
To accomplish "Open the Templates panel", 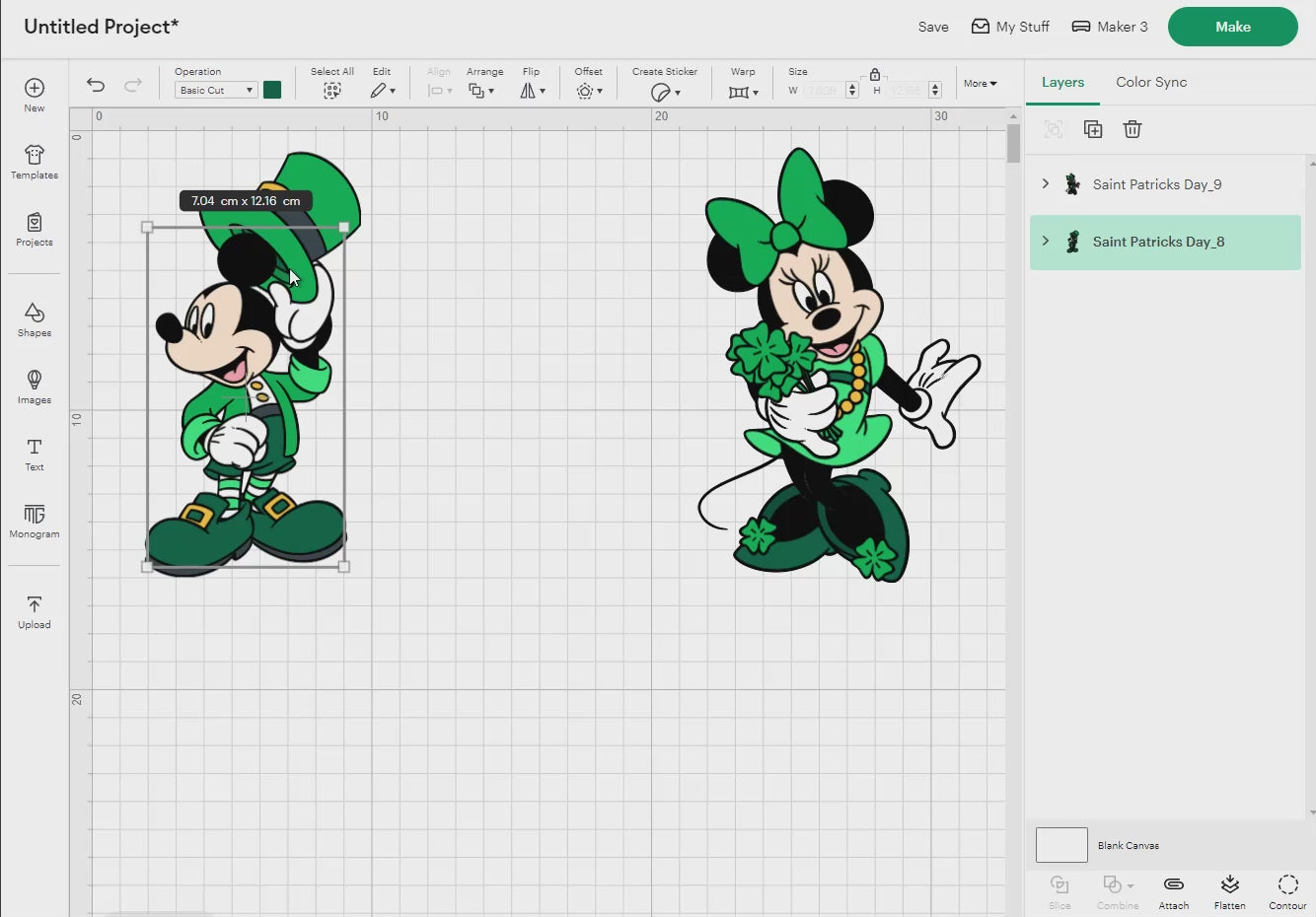I will [35, 162].
